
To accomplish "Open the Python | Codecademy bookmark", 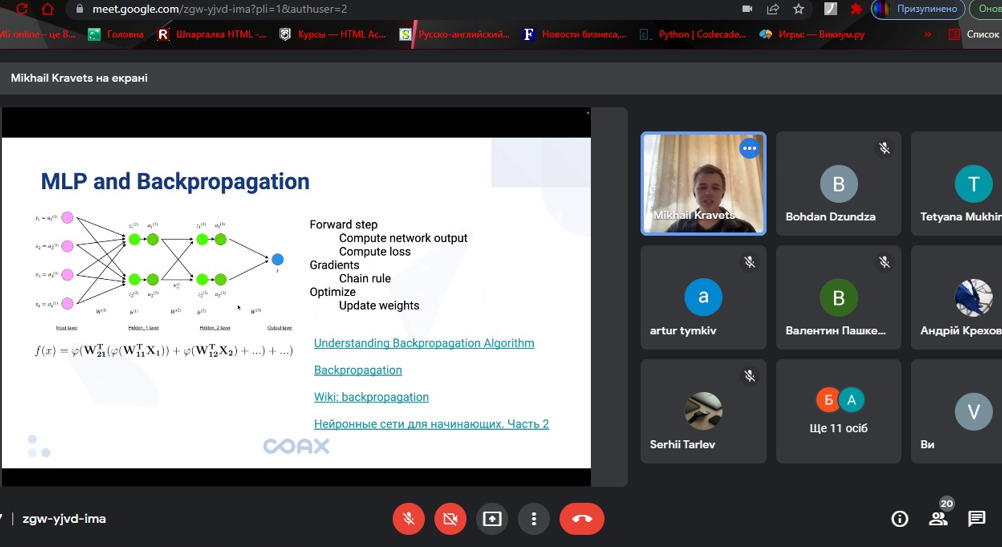I will click(692, 34).
